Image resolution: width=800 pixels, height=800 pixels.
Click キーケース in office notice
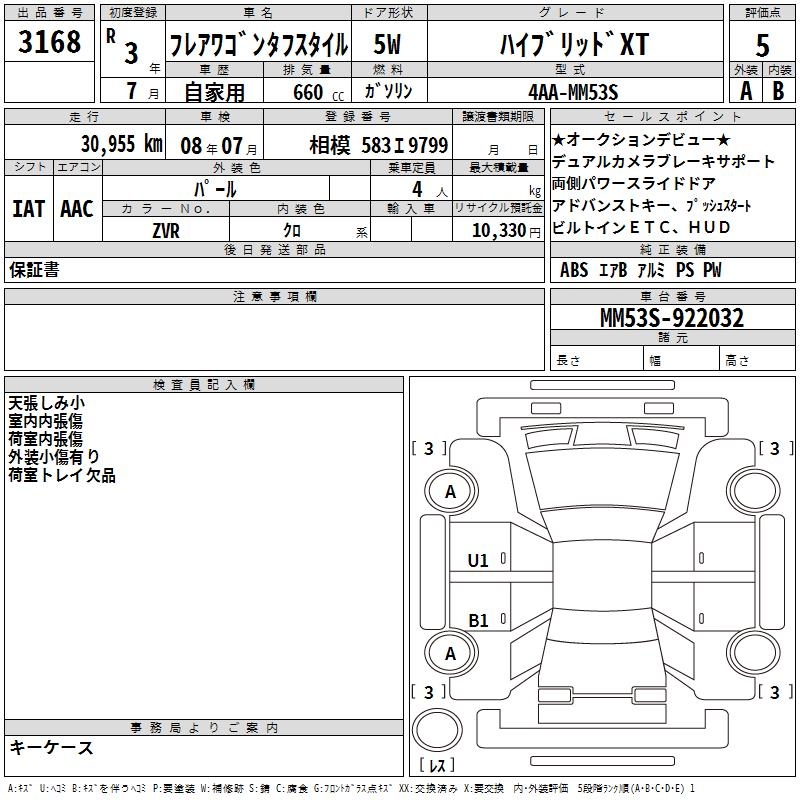[x=52, y=747]
